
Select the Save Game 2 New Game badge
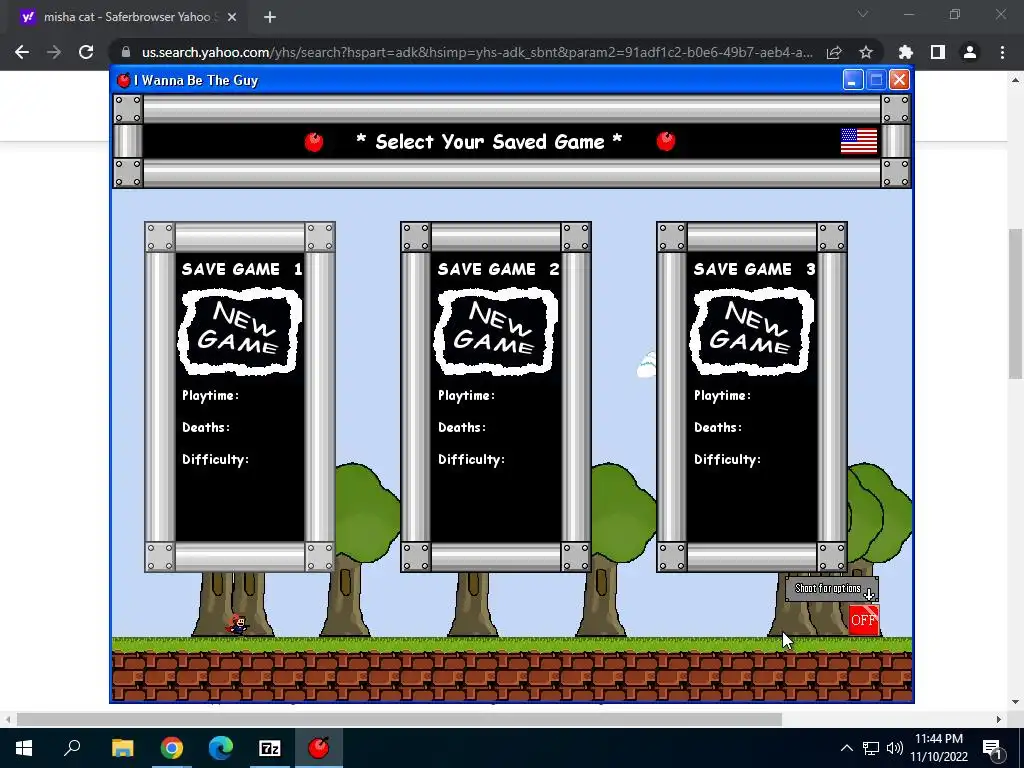(496, 331)
